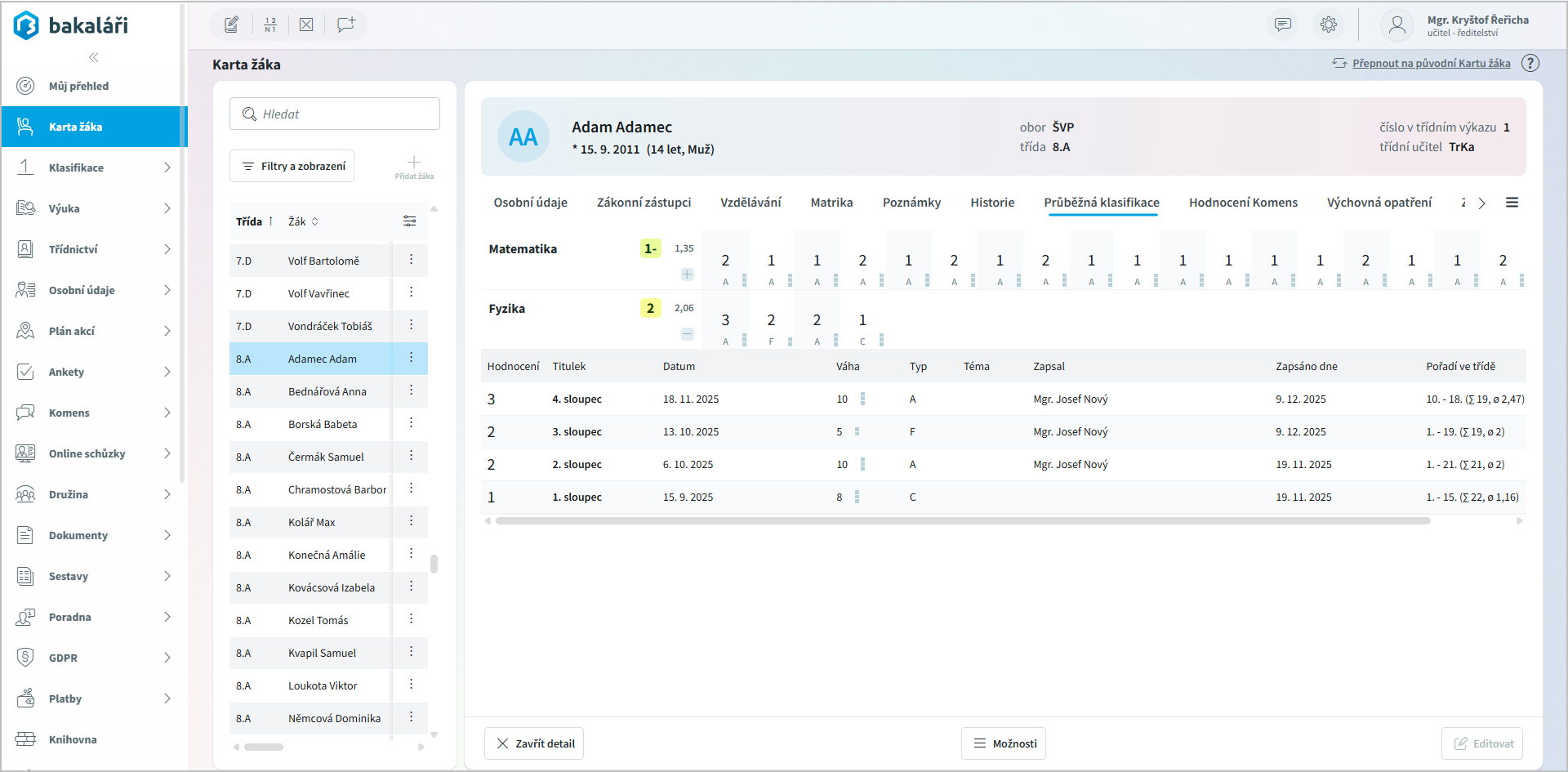Follow Přepnout na původní Kartu žáka link
Image resolution: width=1568 pixels, height=772 pixels.
pyautogui.click(x=1431, y=64)
